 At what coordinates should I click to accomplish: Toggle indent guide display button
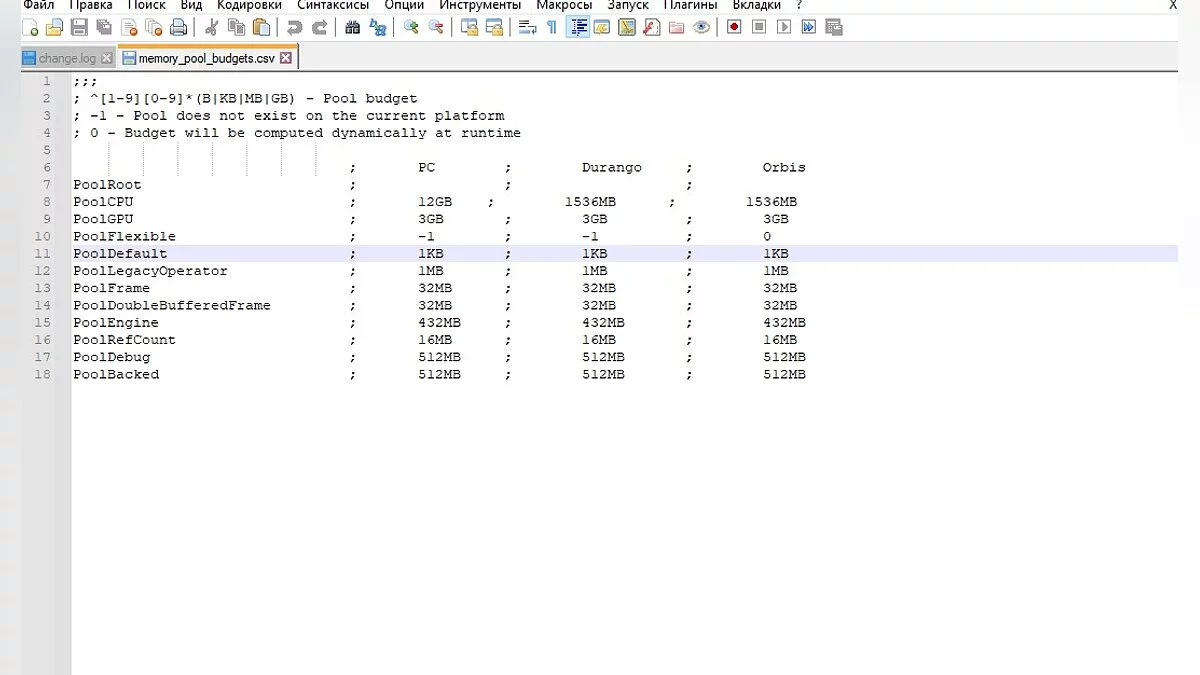click(577, 28)
